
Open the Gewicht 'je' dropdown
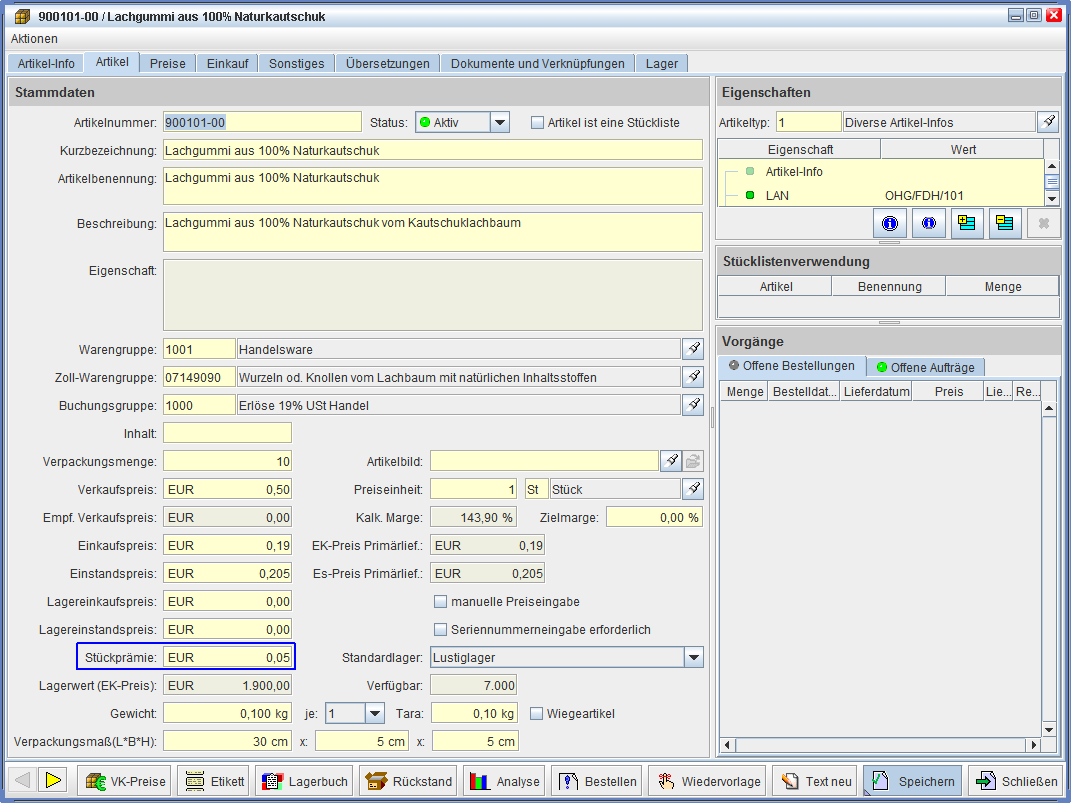[374, 714]
